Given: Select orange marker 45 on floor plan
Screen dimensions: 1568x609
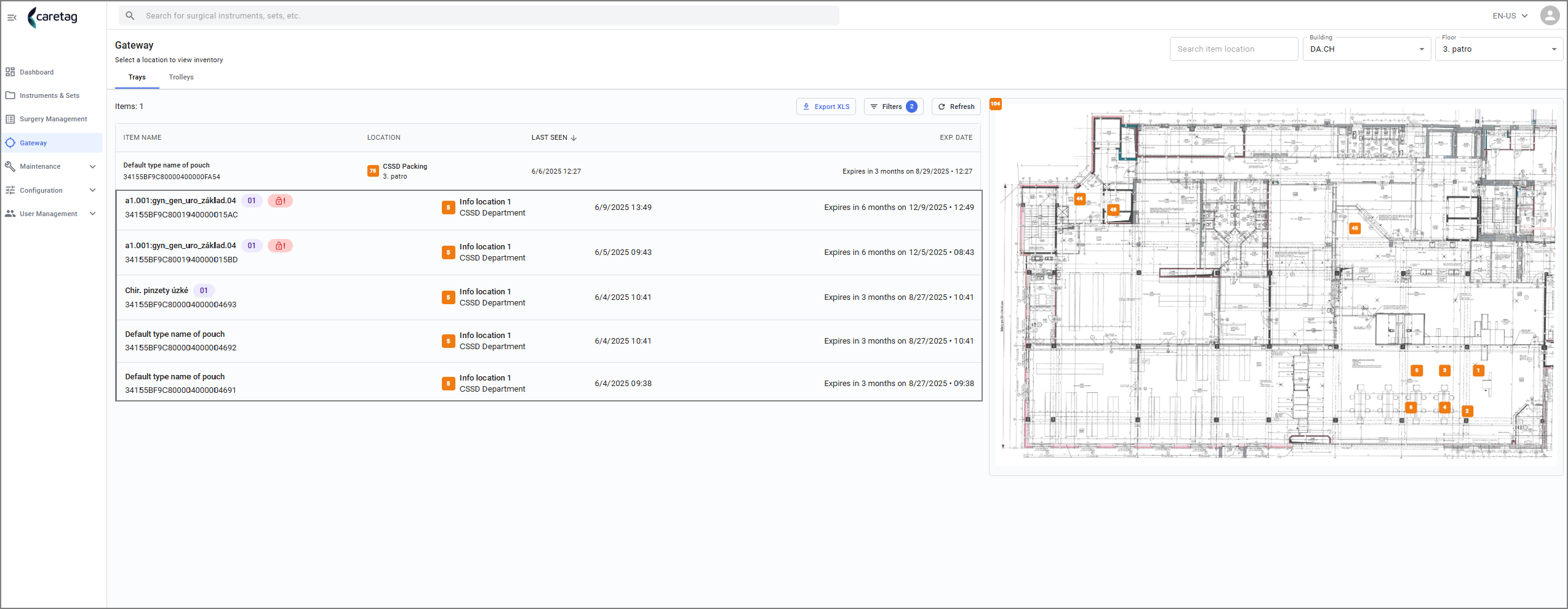Looking at the screenshot, I should coord(1354,228).
